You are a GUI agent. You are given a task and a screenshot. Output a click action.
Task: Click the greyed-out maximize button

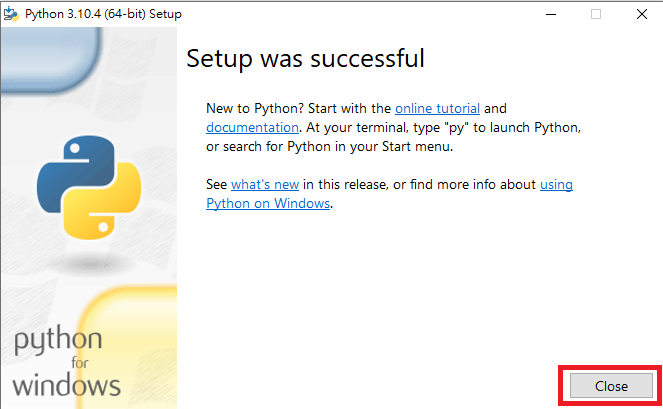coord(596,14)
